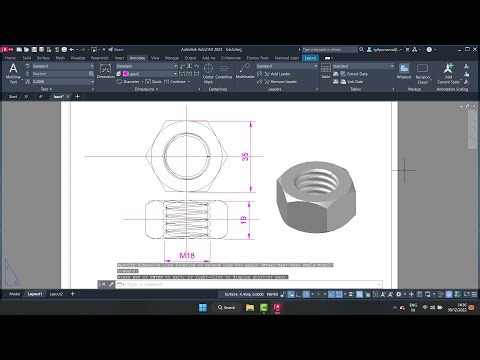Image resolution: width=480 pixels, height=360 pixels.
Task: Click the Share icon in title bar
Action: click(115, 50)
